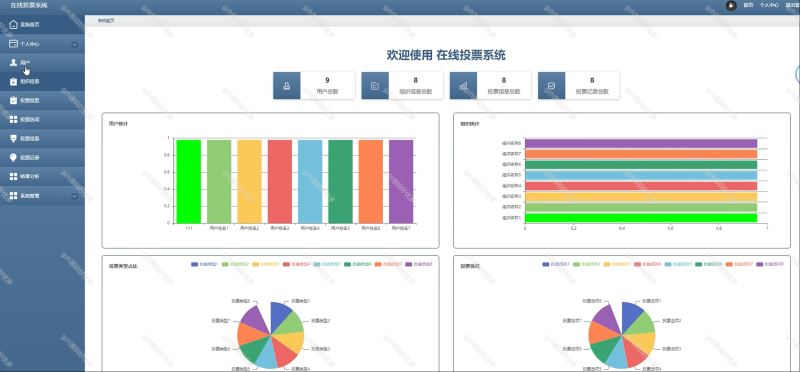Click the light blue 组织名称5 horizontal bar
Screen dimensions: 800x372
pos(641,176)
